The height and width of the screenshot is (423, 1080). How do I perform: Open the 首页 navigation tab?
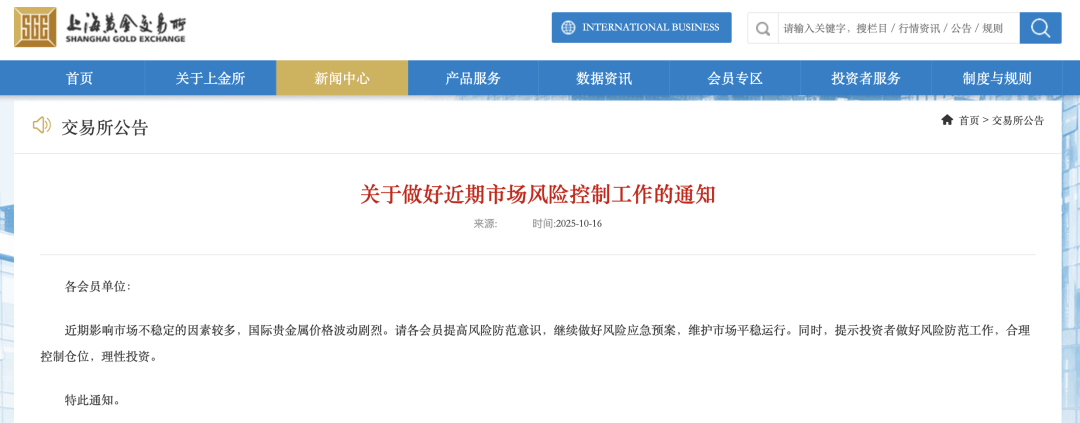[x=79, y=78]
